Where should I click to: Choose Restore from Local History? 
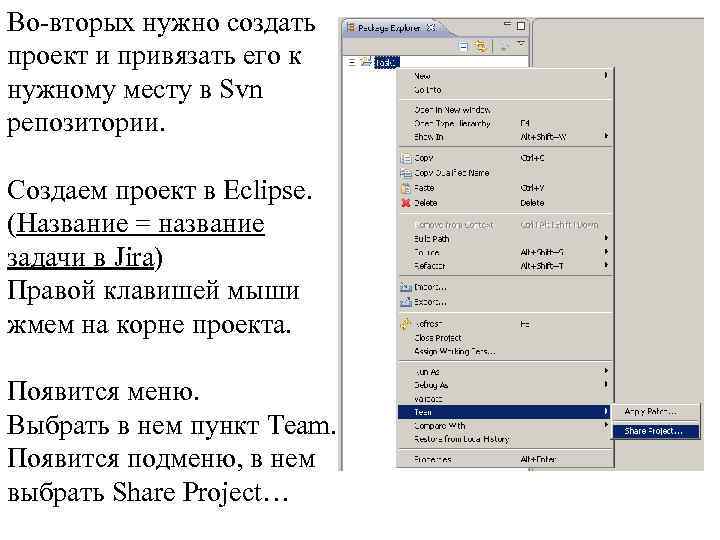(x=506, y=439)
